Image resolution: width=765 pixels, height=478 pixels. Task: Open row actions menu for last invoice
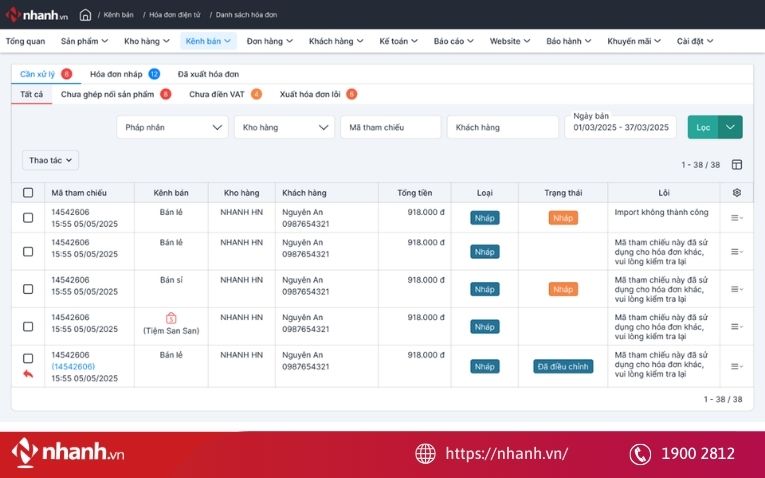point(737,367)
